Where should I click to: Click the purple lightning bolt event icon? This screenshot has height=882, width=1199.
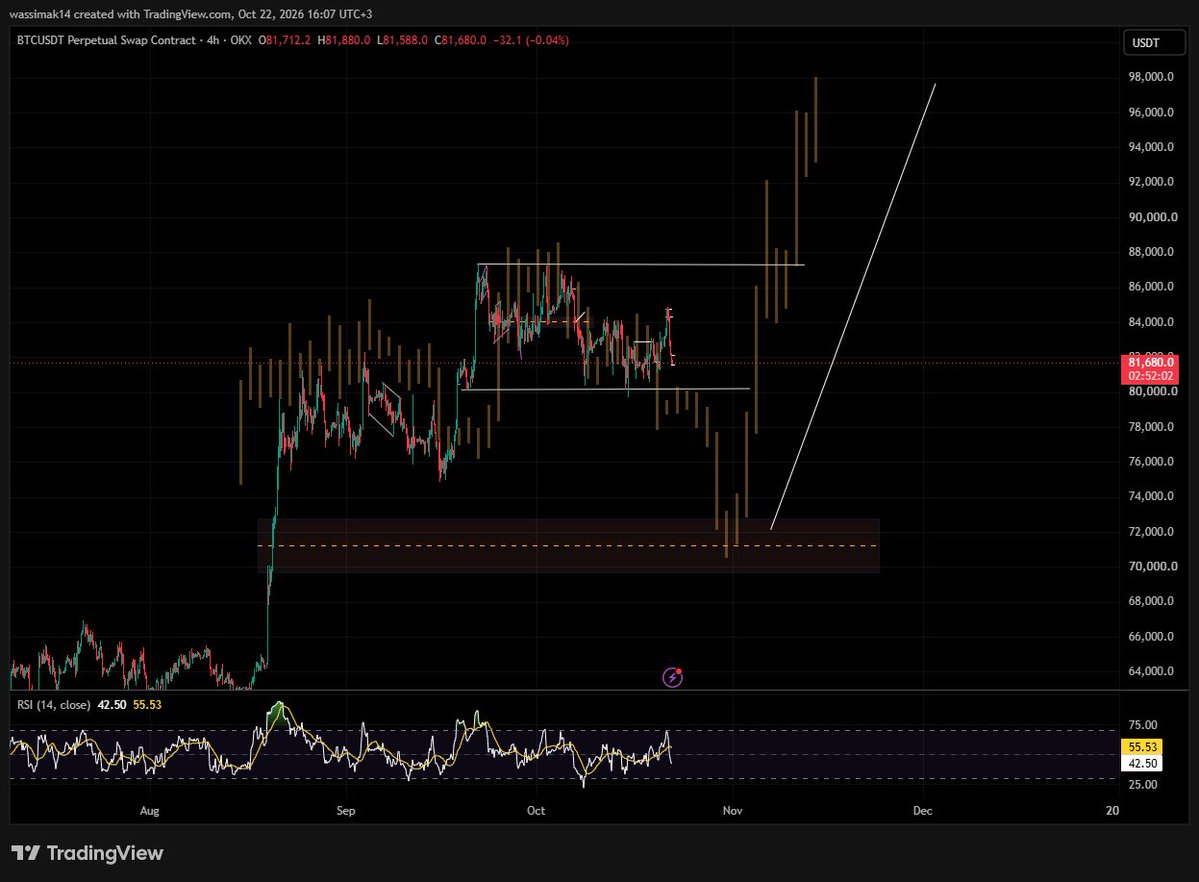click(672, 677)
